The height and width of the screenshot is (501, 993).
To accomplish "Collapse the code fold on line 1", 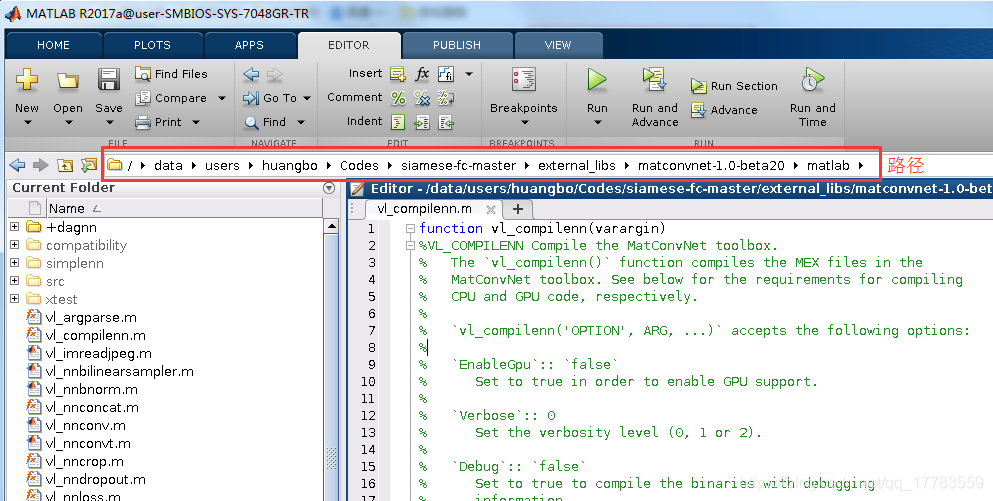I will (410, 228).
